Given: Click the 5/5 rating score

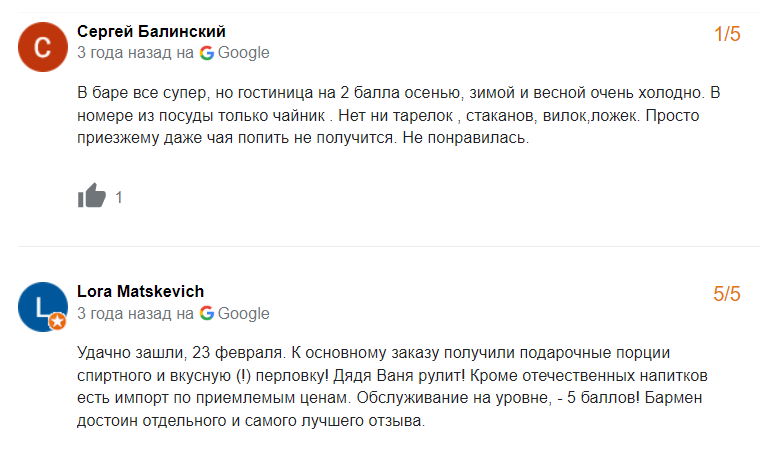Looking at the screenshot, I should 727,295.
